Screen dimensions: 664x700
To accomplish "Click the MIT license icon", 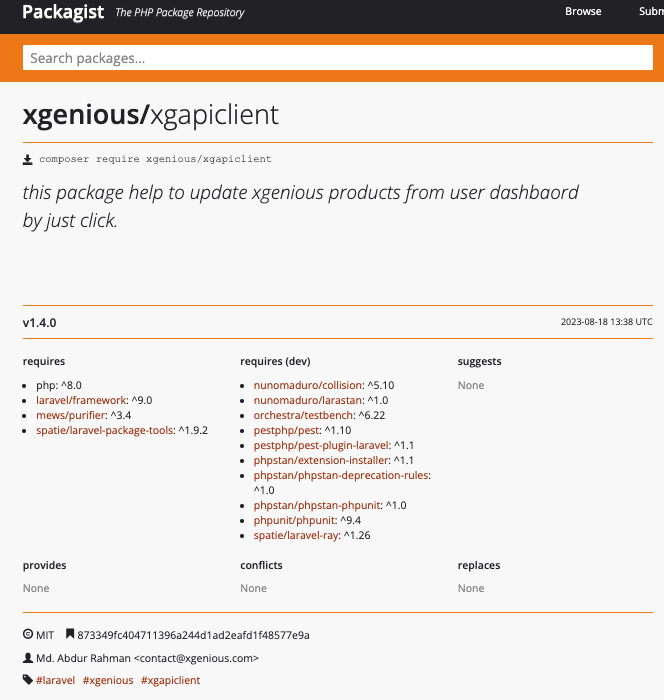I will [28, 635].
